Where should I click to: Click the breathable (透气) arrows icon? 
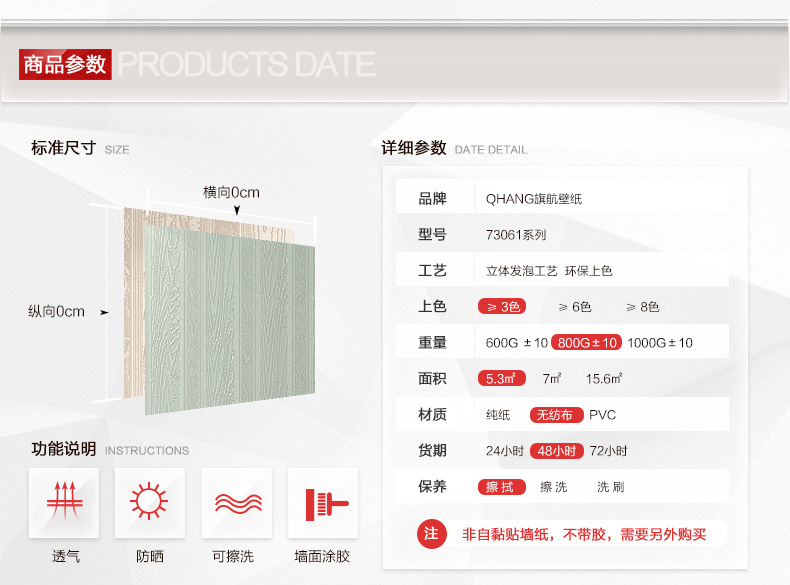click(64, 502)
